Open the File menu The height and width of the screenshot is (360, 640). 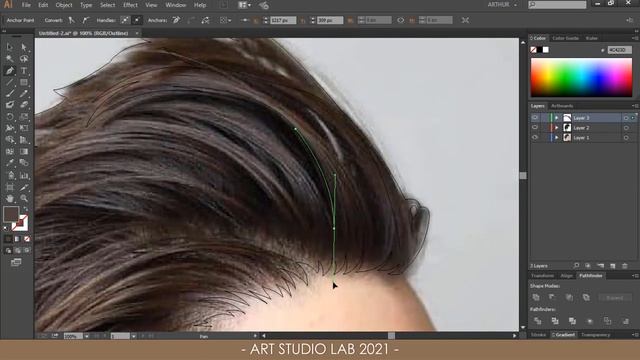coord(26,5)
